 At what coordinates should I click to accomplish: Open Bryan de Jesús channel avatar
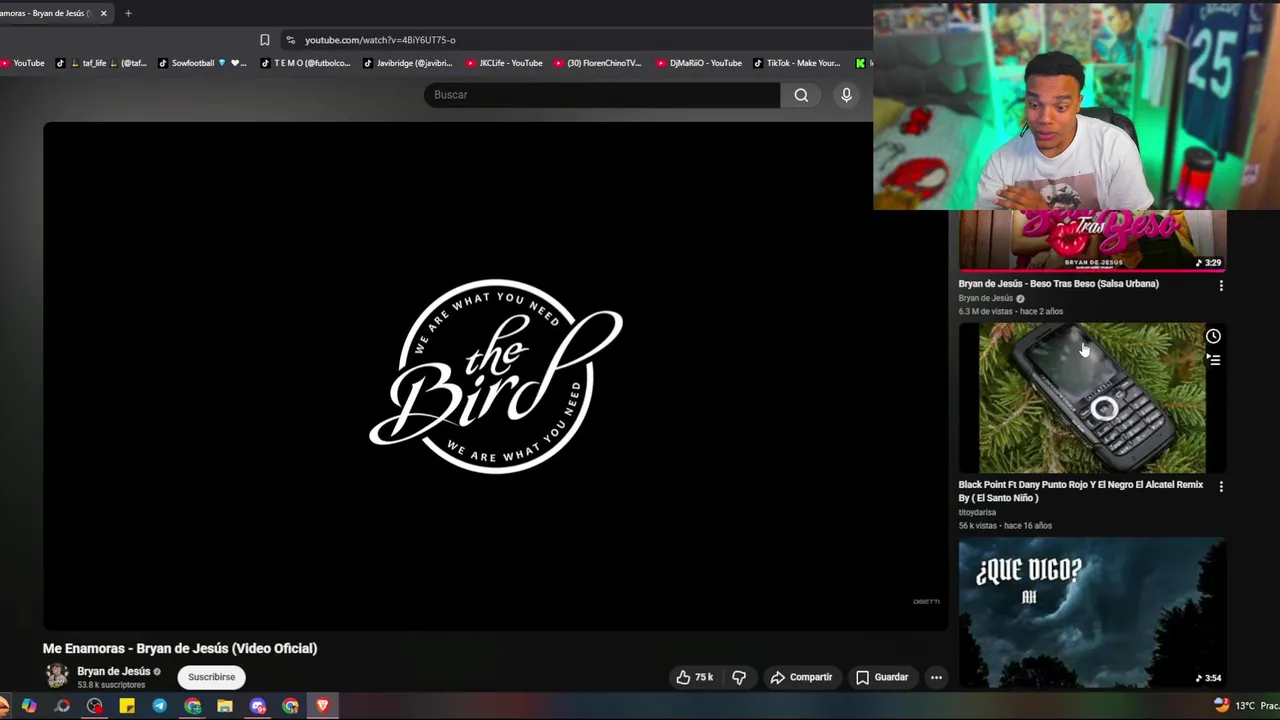pos(56,676)
